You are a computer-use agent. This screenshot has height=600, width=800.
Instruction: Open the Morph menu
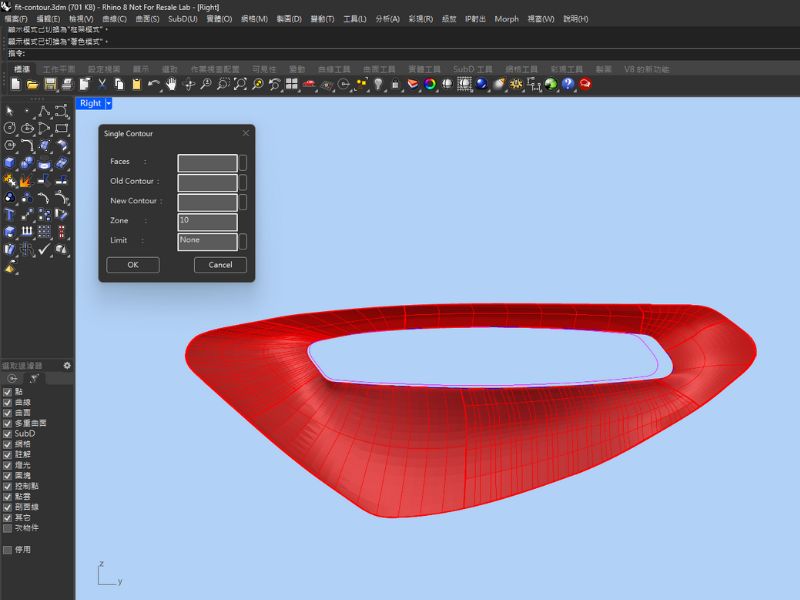(506, 19)
